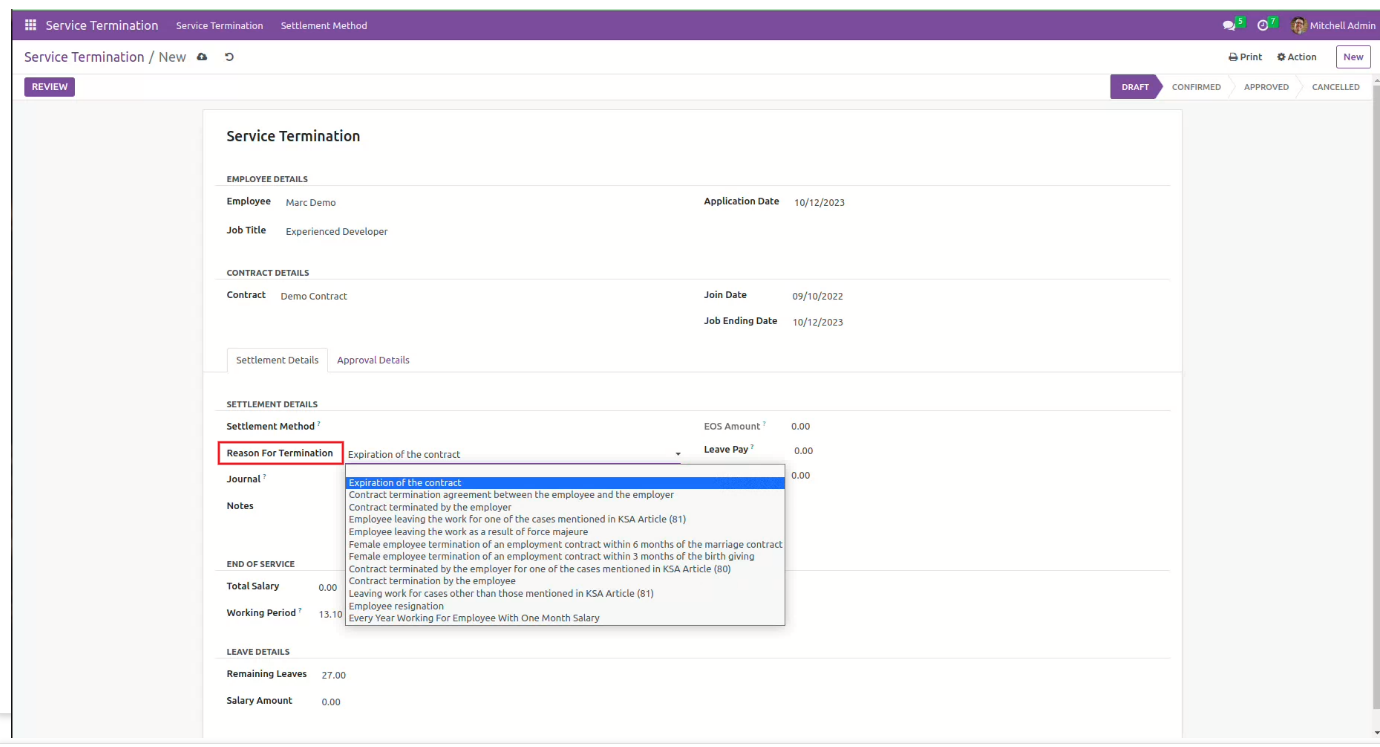Click Job Title 'Experienced Developer' field
The image size is (1380, 747).
pyautogui.click(x=337, y=232)
